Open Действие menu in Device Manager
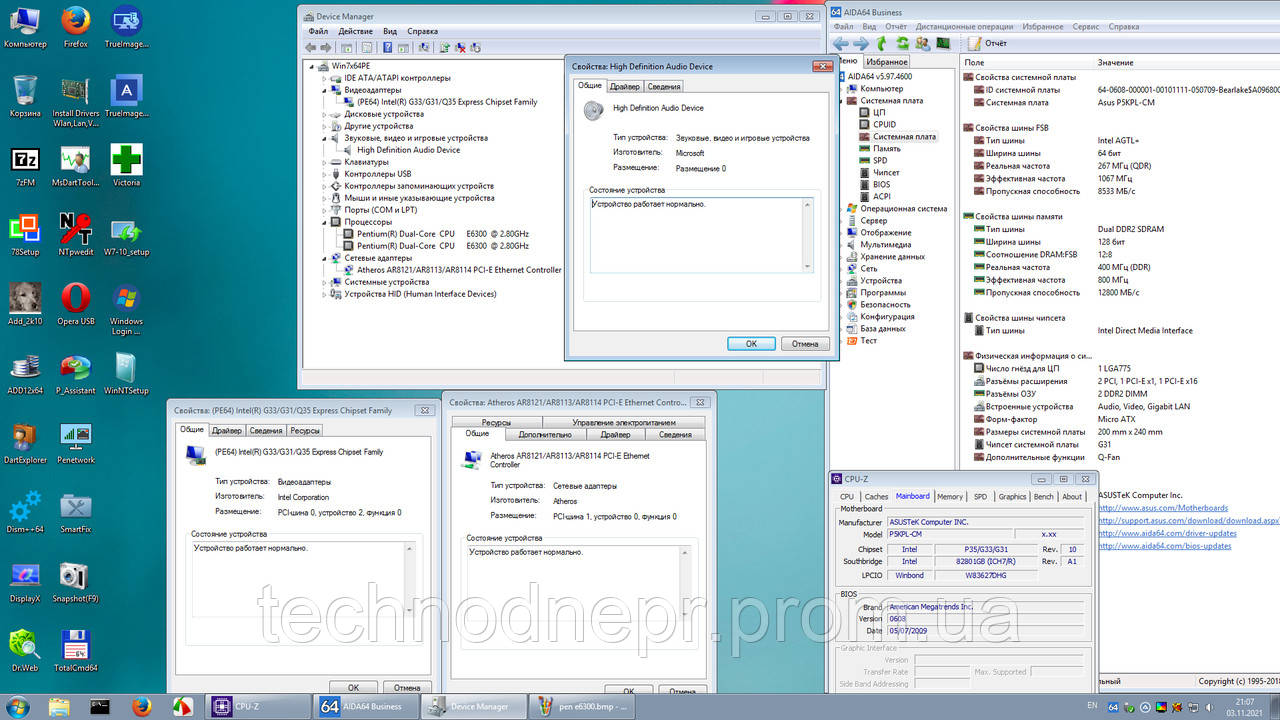The height and width of the screenshot is (720, 1280). (356, 31)
